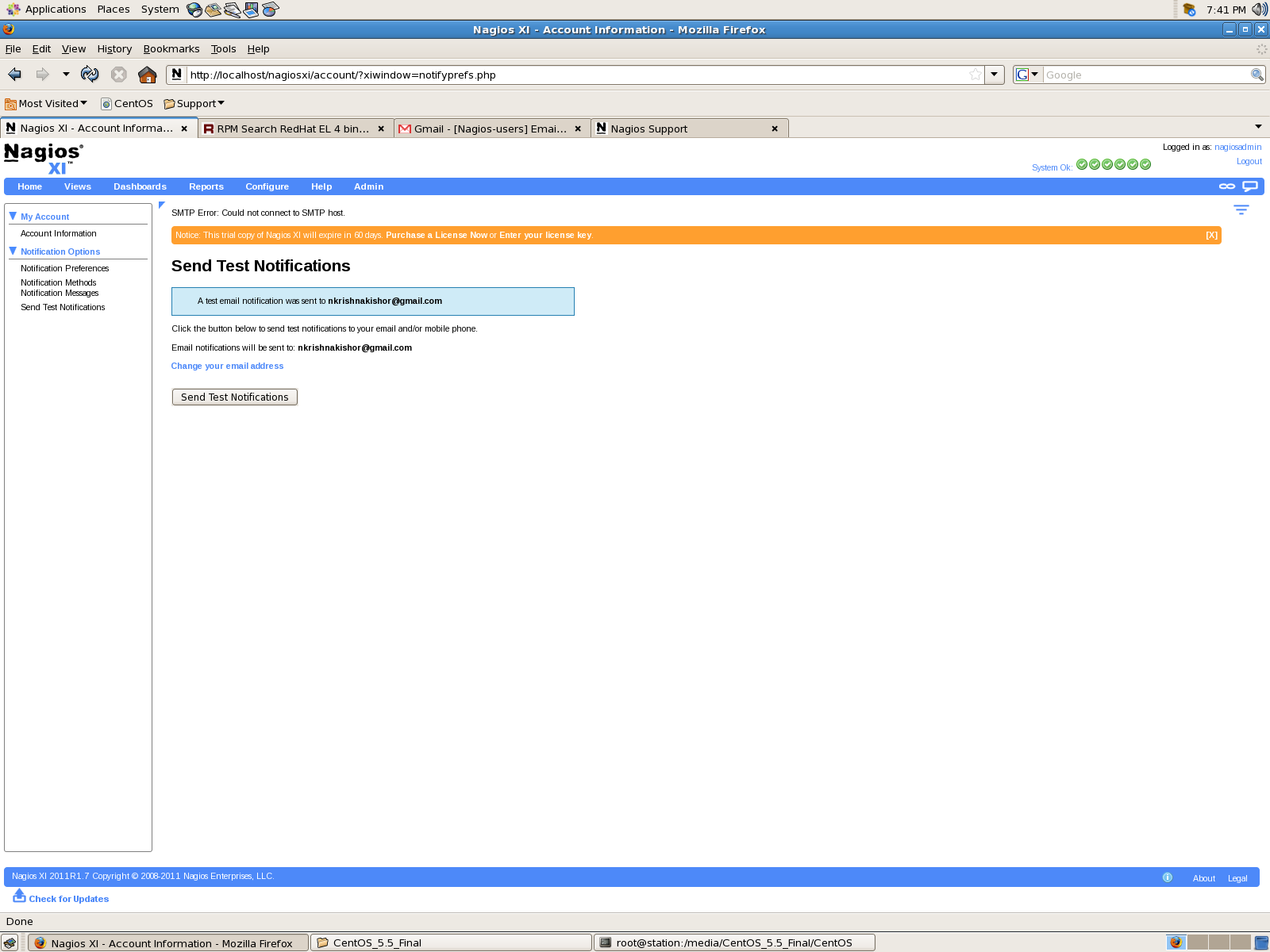The height and width of the screenshot is (952, 1270).
Task: Open Dashboards in the Nagios navigation bar
Action: pos(140,186)
